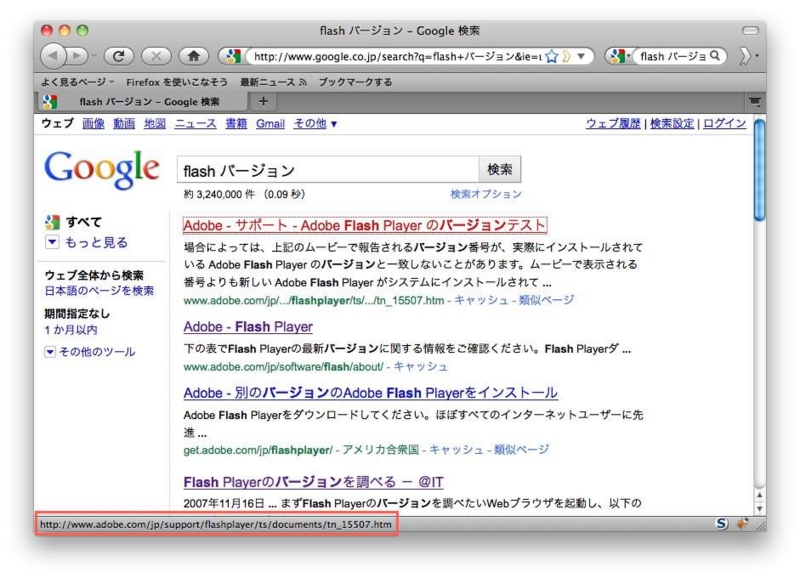Show more toolbar items with chevron button
This screenshot has width=800, height=578.
[748, 56]
